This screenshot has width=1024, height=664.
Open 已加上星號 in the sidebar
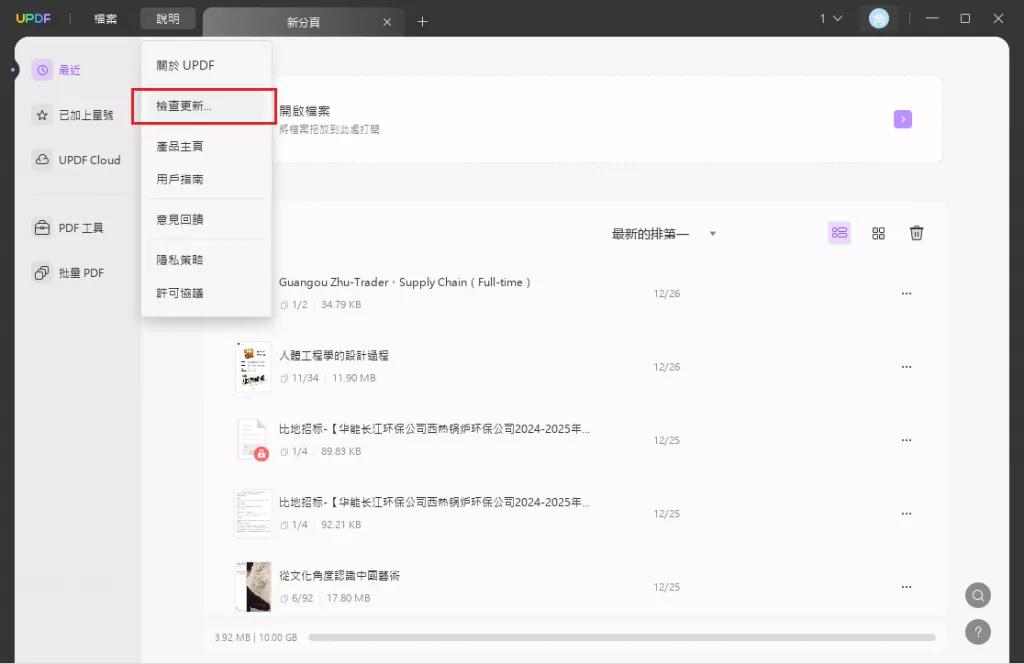(86, 115)
